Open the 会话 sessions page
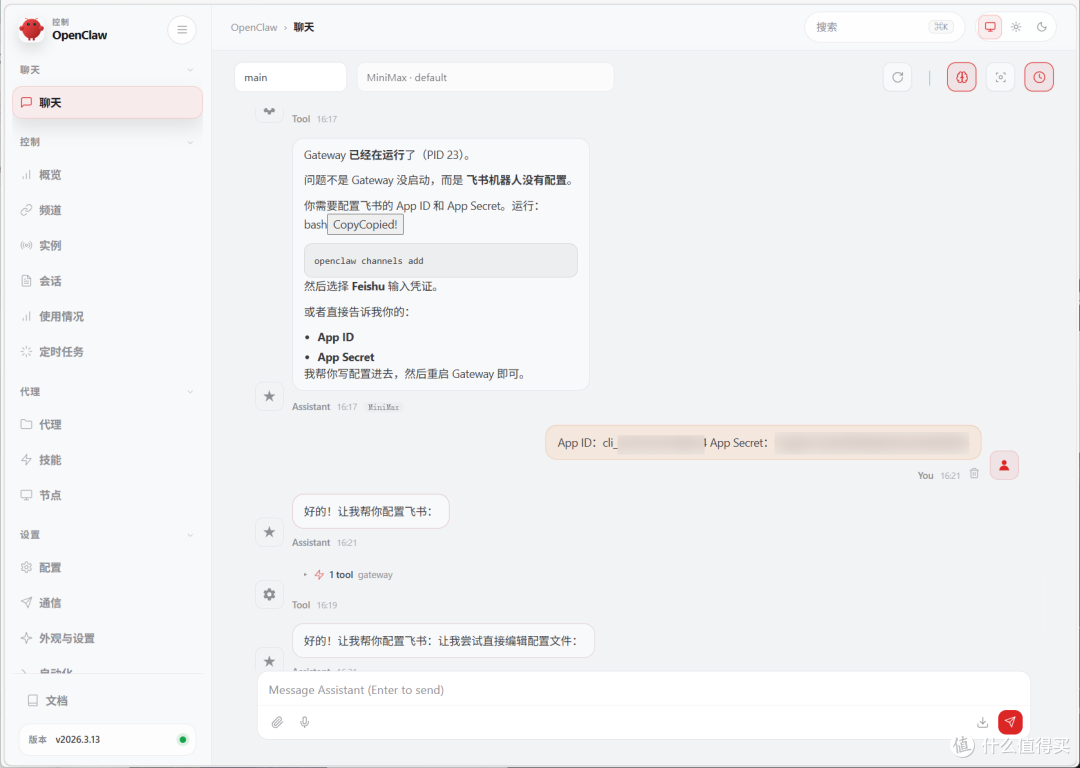Screen dimensions: 1080x768 pyautogui.click(x=107, y=281)
